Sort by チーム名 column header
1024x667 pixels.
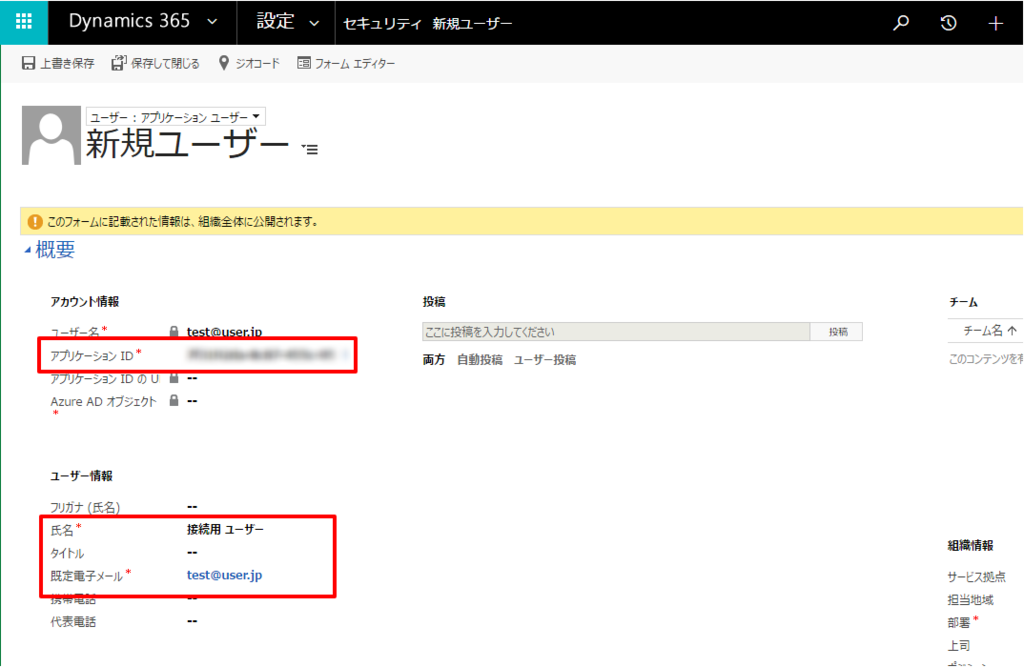[x=989, y=331]
